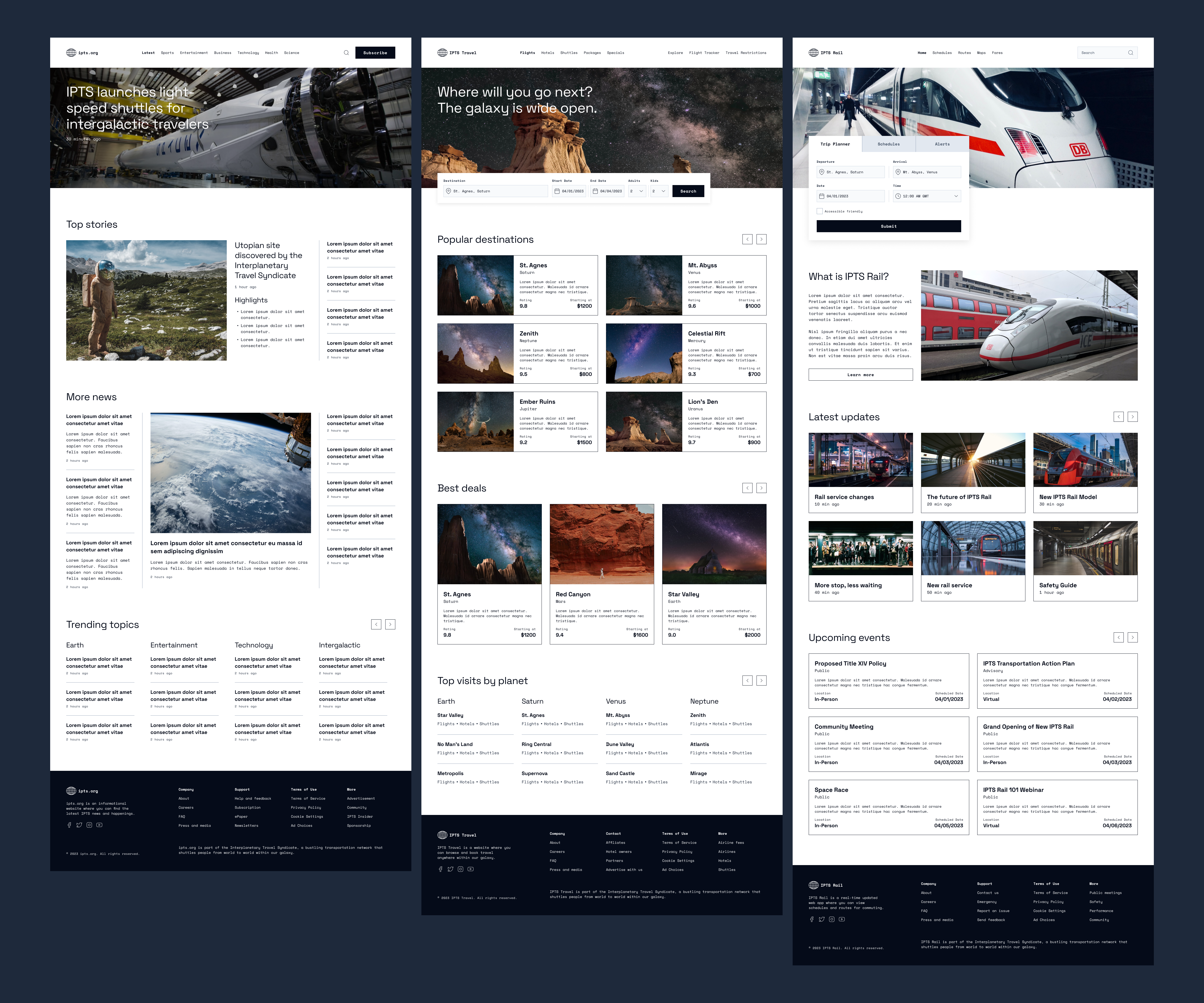Open the Instagram icon in IPTS Travel footer
Screen dimensions: 1204x1003
click(460, 869)
